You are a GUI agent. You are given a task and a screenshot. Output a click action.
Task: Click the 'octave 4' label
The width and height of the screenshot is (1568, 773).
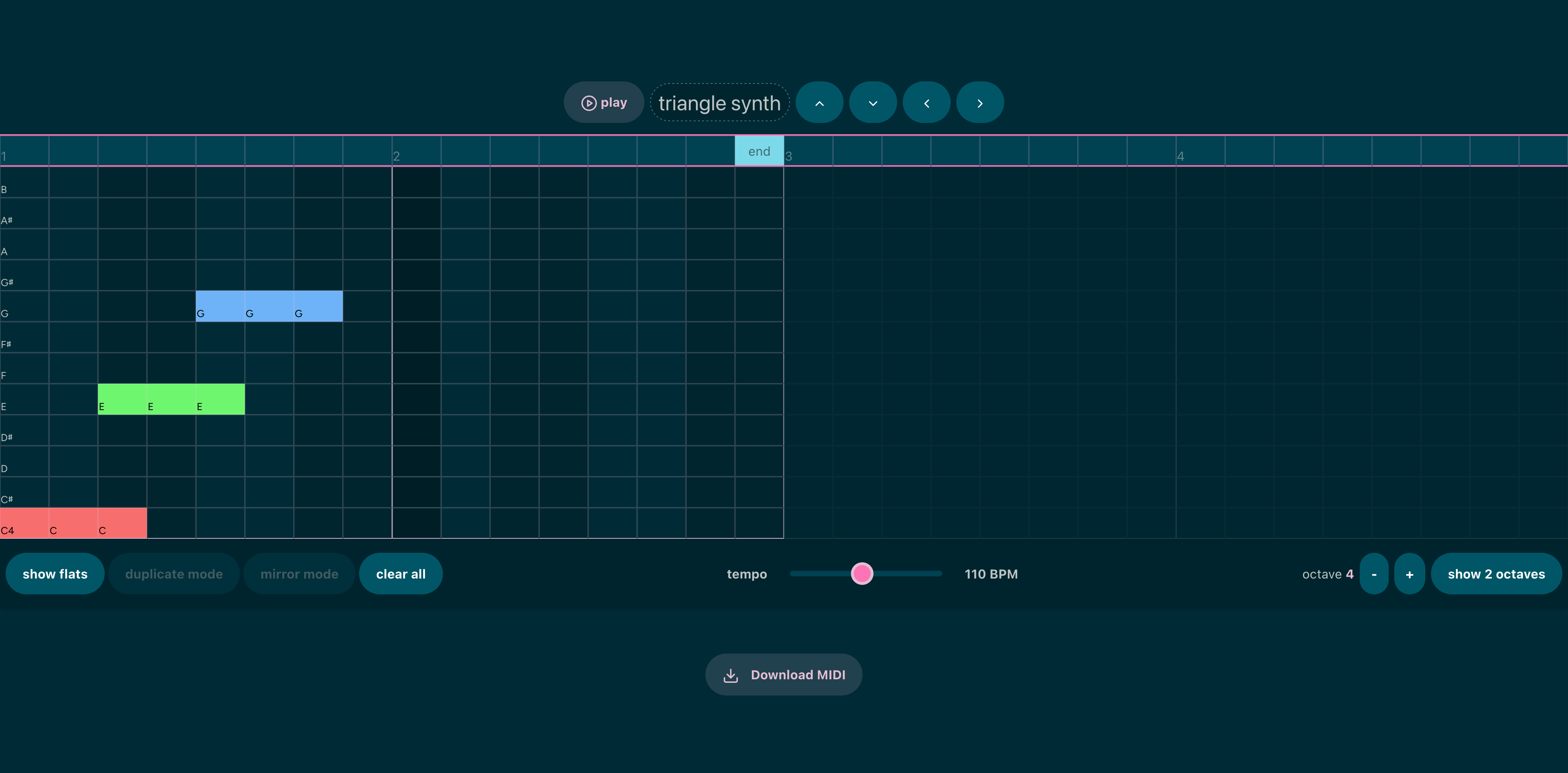click(x=1328, y=574)
